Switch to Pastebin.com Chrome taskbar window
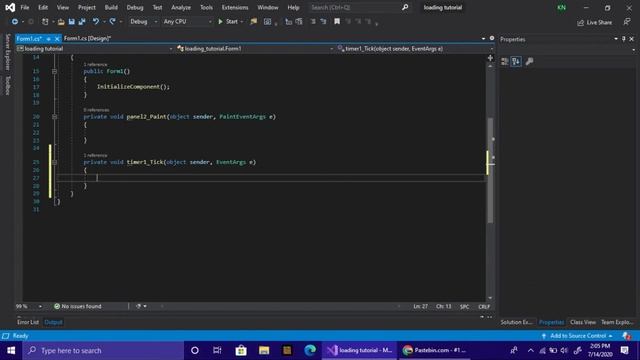 pos(433,350)
